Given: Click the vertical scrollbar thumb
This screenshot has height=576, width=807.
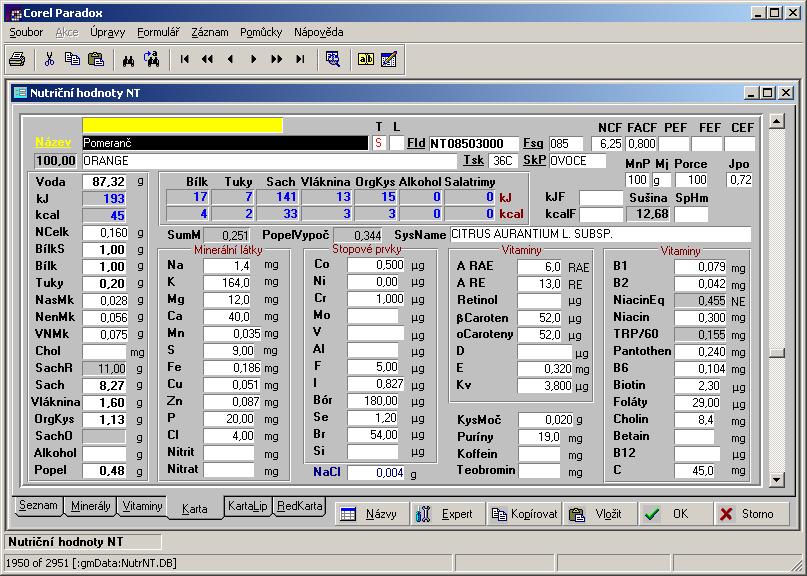Looking at the screenshot, I should coord(777,353).
